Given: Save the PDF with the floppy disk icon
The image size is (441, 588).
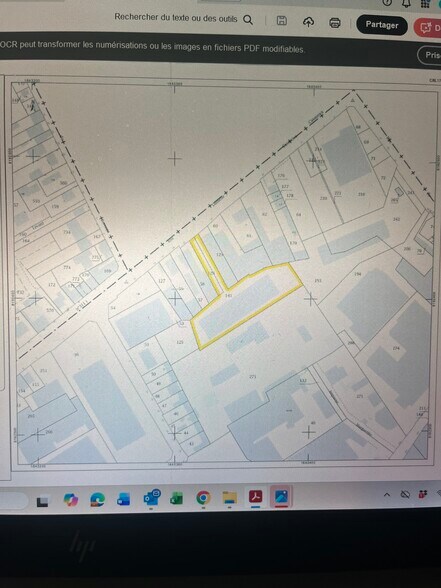Looking at the screenshot, I should (x=282, y=21).
